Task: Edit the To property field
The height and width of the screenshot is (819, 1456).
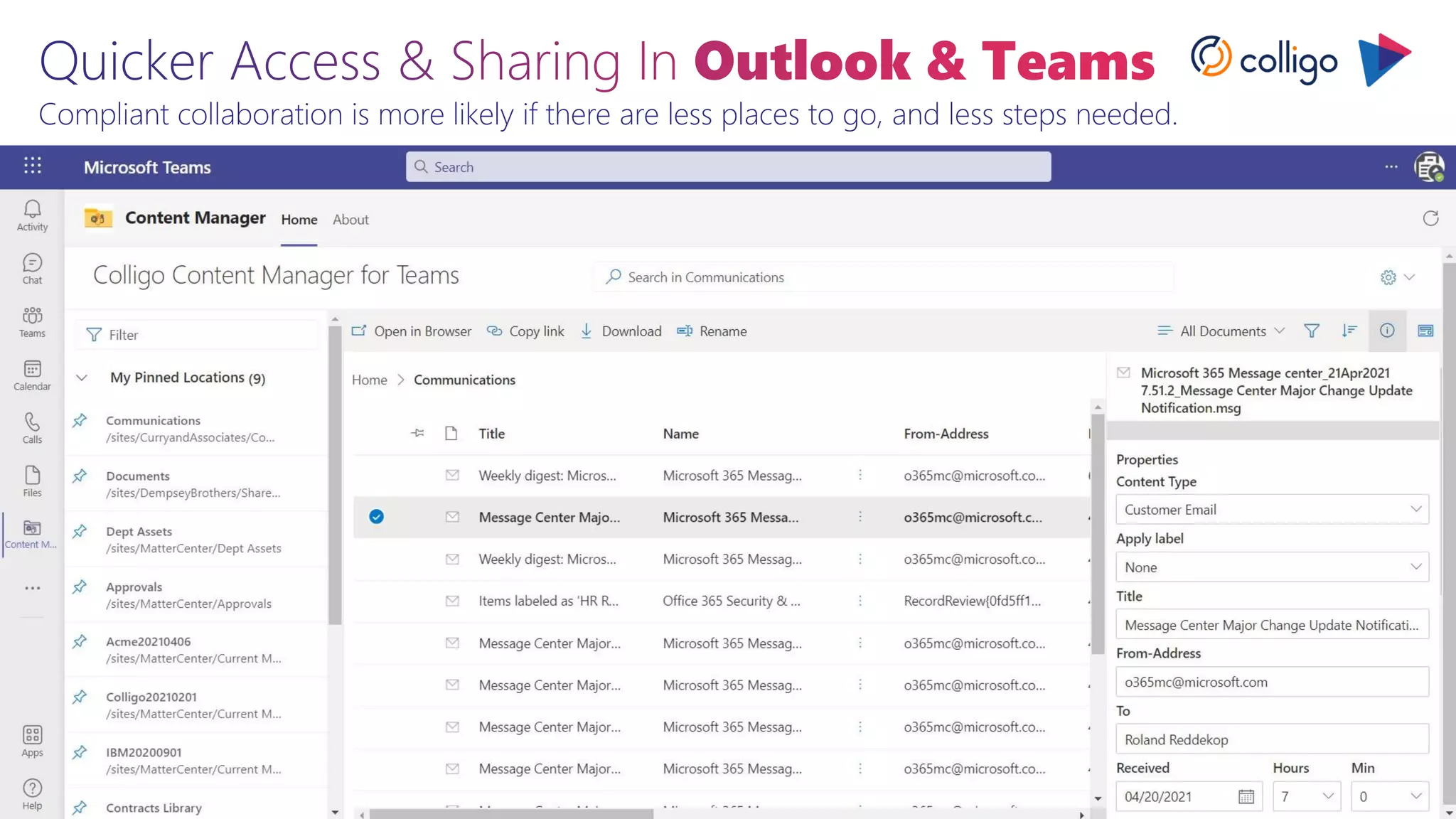Action: click(1272, 739)
